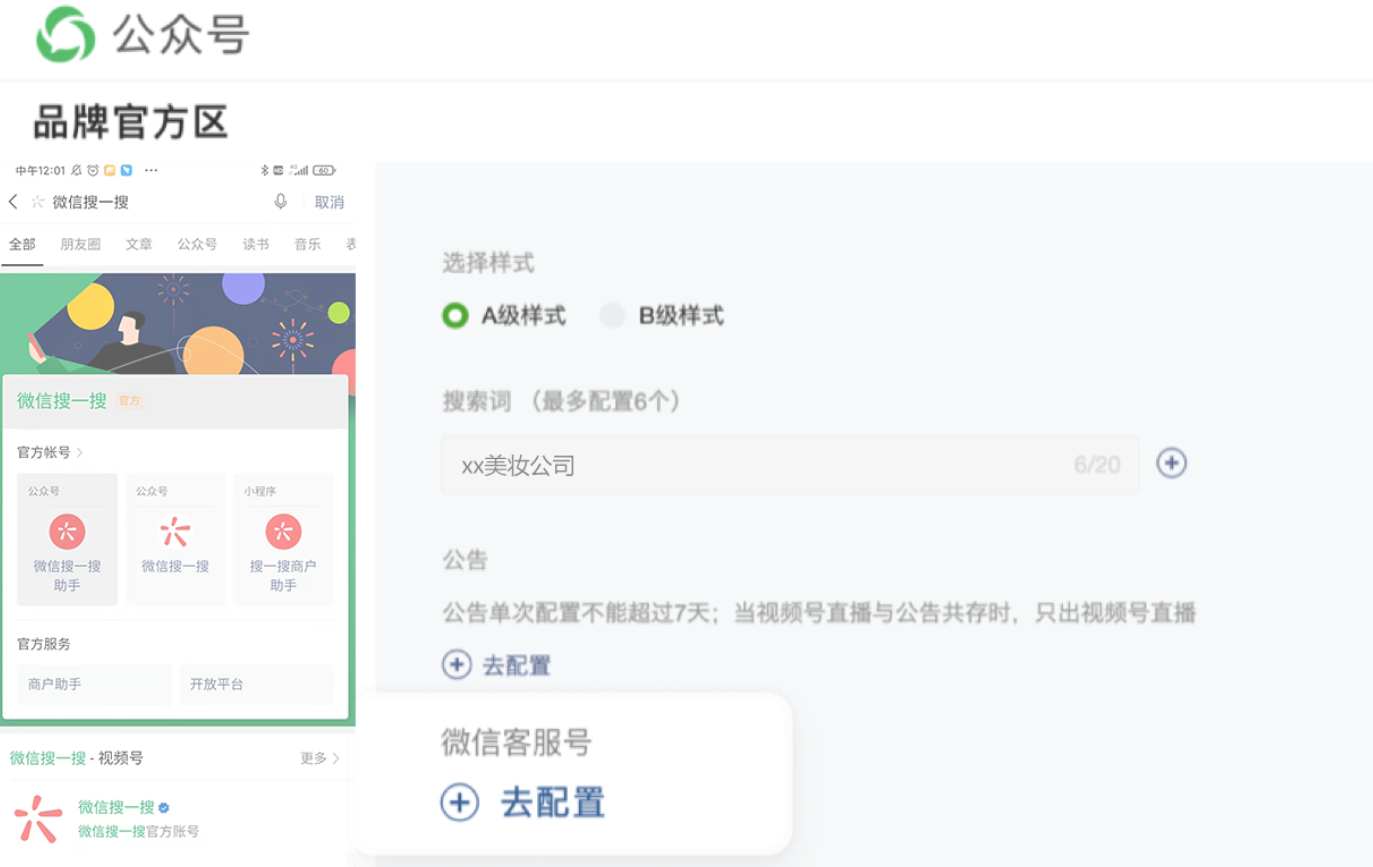Switch to the 全部 tab
Image resolution: width=1373 pixels, height=867 pixels.
pyautogui.click(x=22, y=244)
